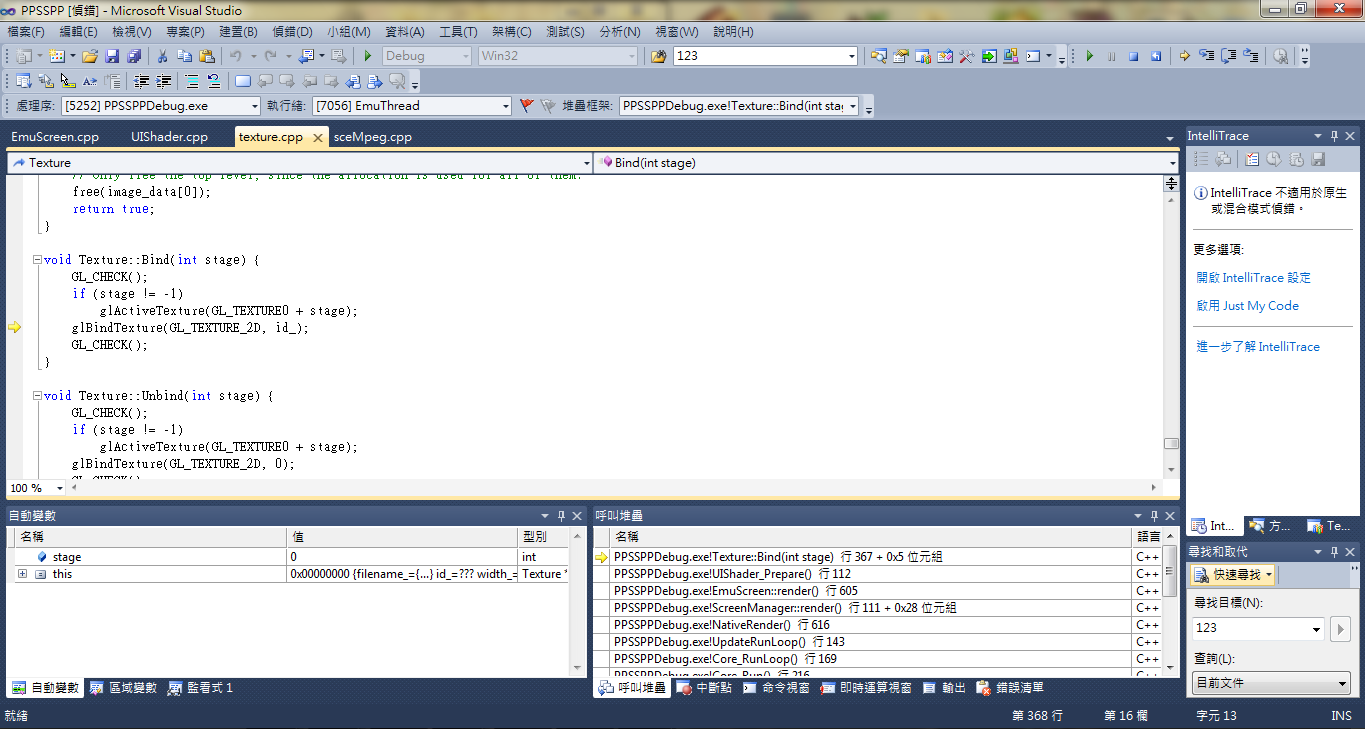Viewport: 1365px width, 729px height.
Task: Open the 處理序 process dropdown
Action: coord(253,106)
